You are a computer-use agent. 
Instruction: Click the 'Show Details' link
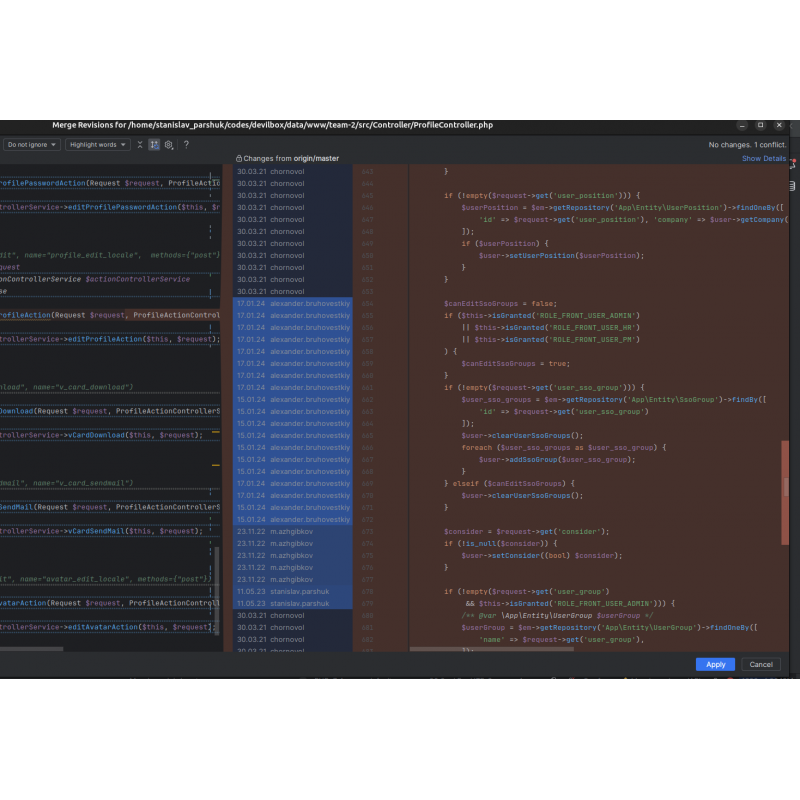click(763, 159)
